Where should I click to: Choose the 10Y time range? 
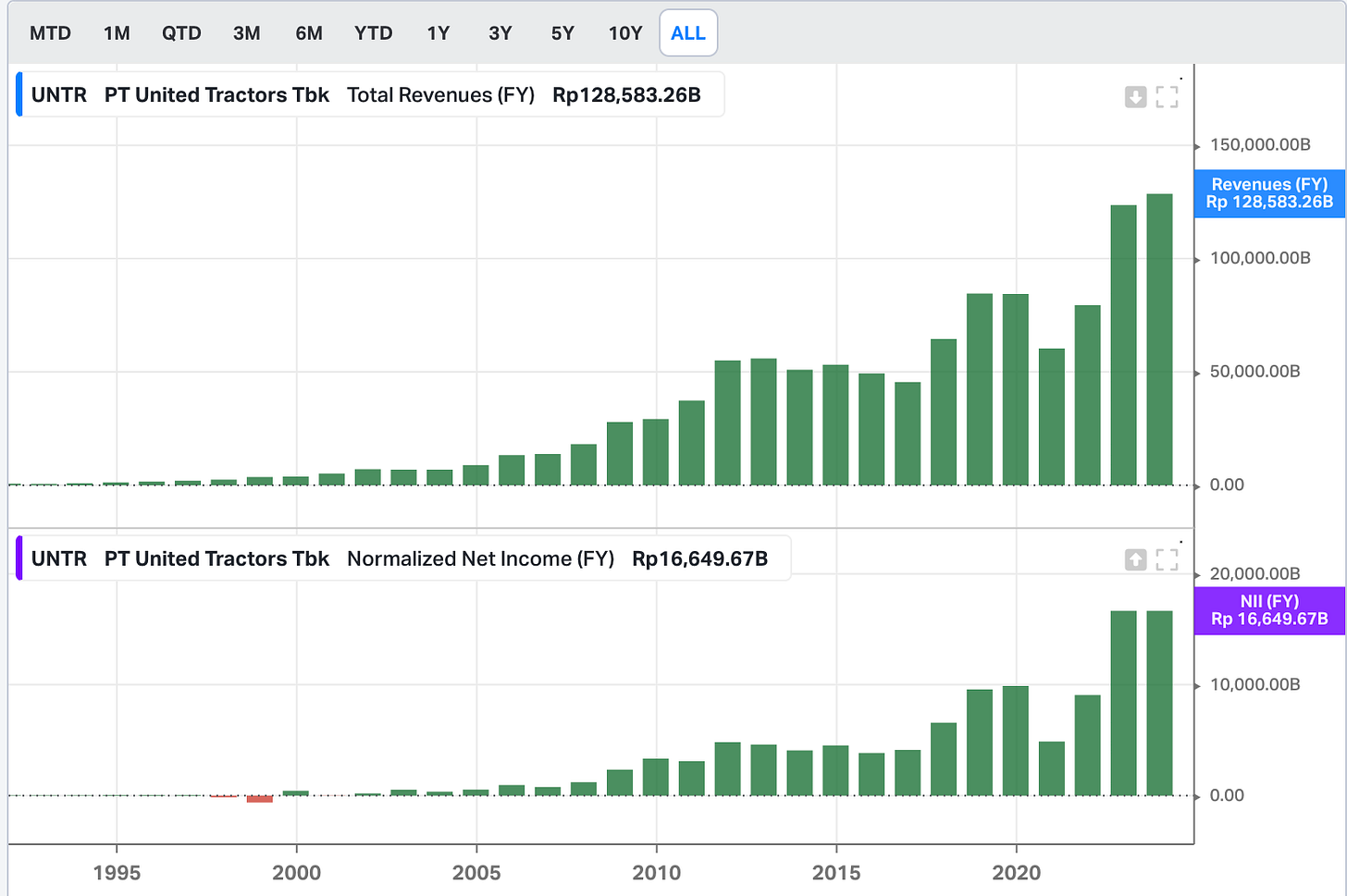625,33
